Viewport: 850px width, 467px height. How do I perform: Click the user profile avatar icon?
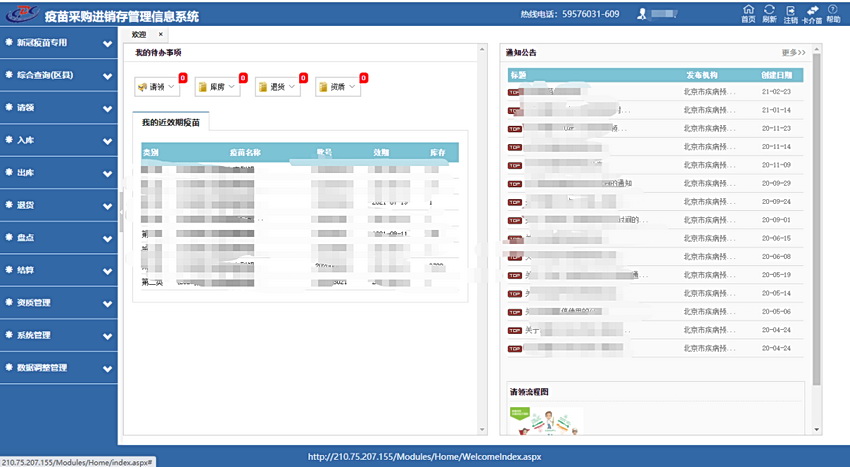tap(644, 15)
